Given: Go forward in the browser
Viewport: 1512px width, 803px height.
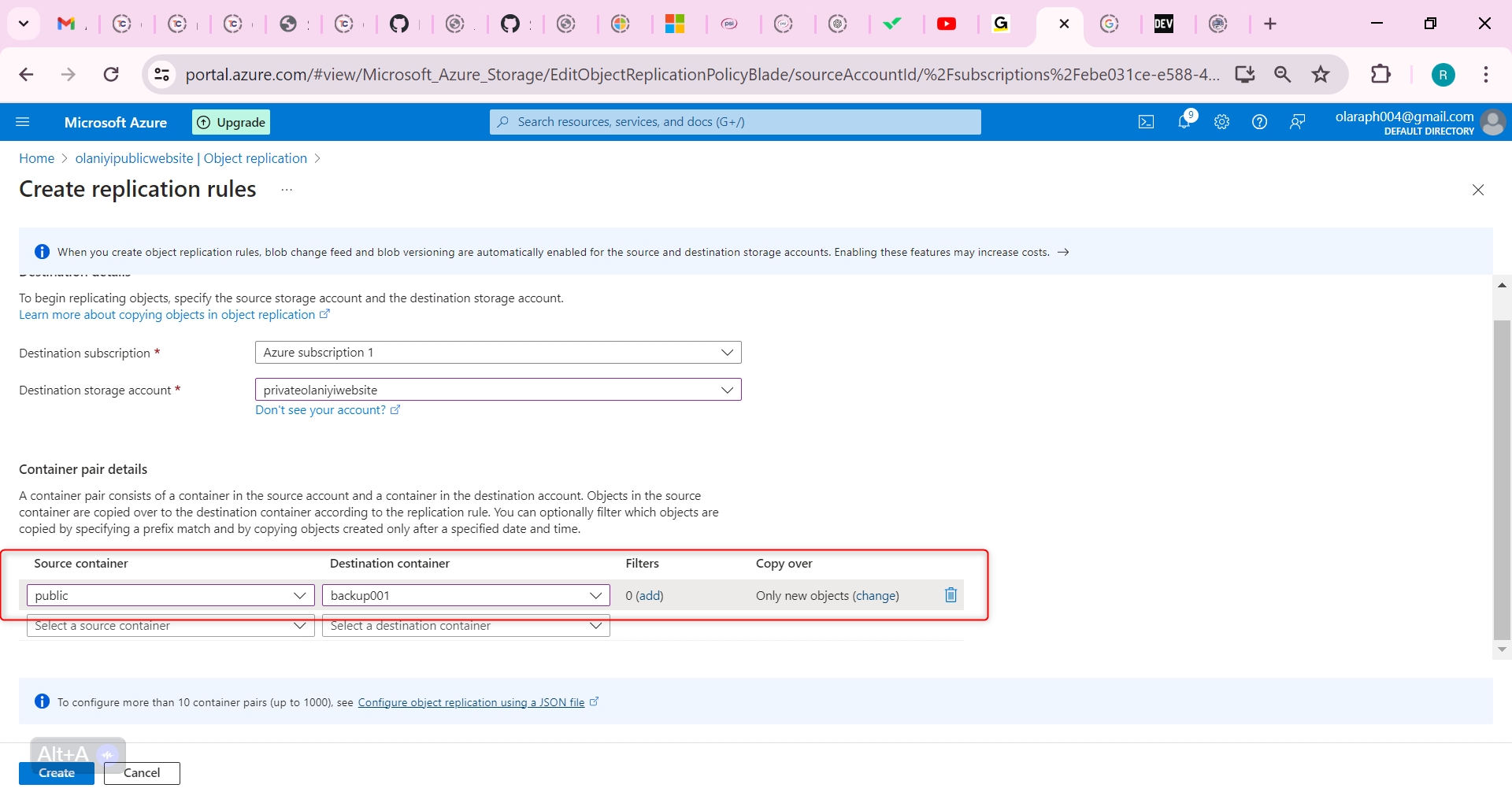Looking at the screenshot, I should [69, 74].
